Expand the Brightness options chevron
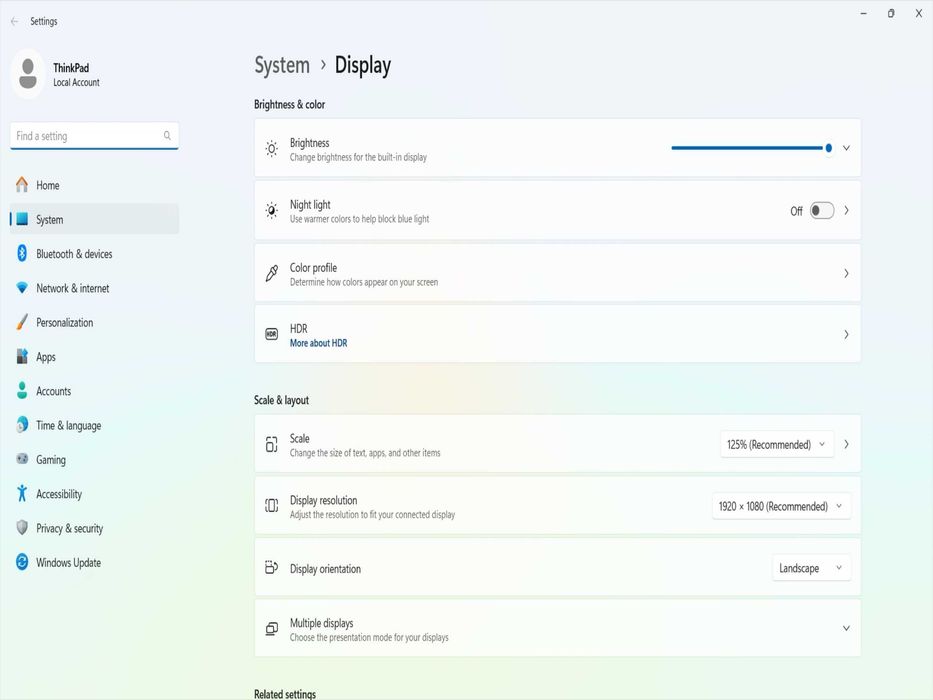 point(846,148)
